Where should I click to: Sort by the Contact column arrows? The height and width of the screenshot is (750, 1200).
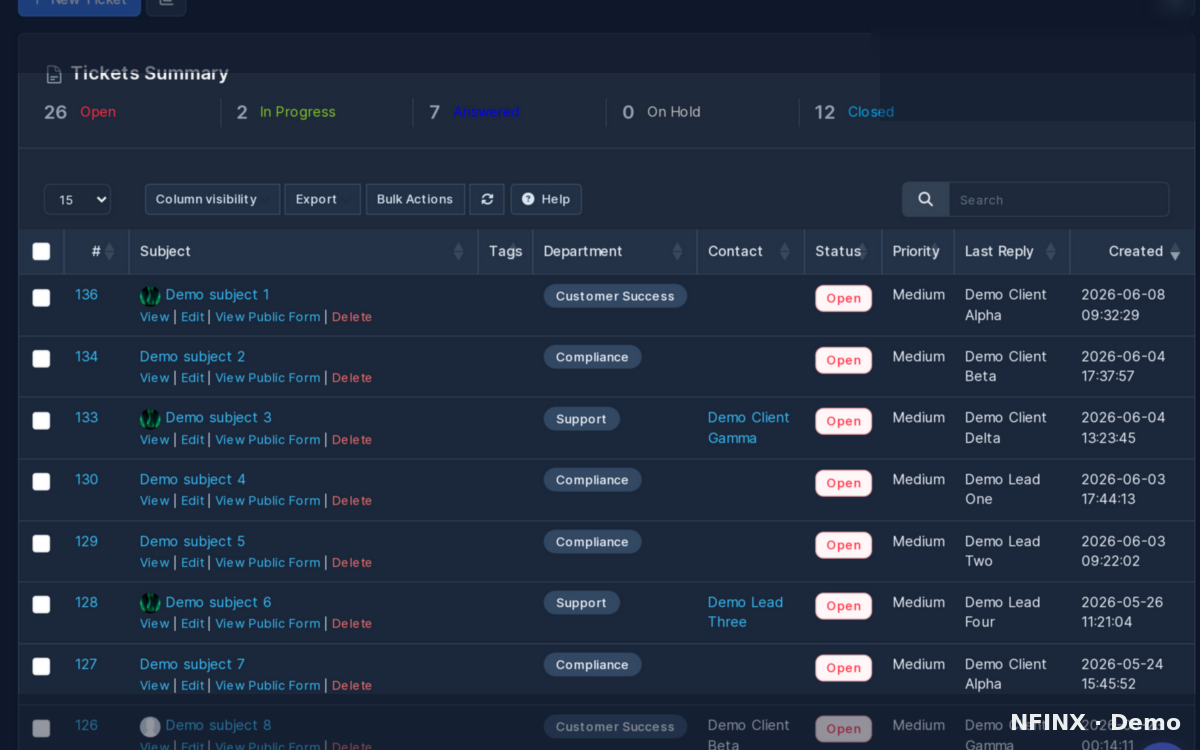[785, 252]
